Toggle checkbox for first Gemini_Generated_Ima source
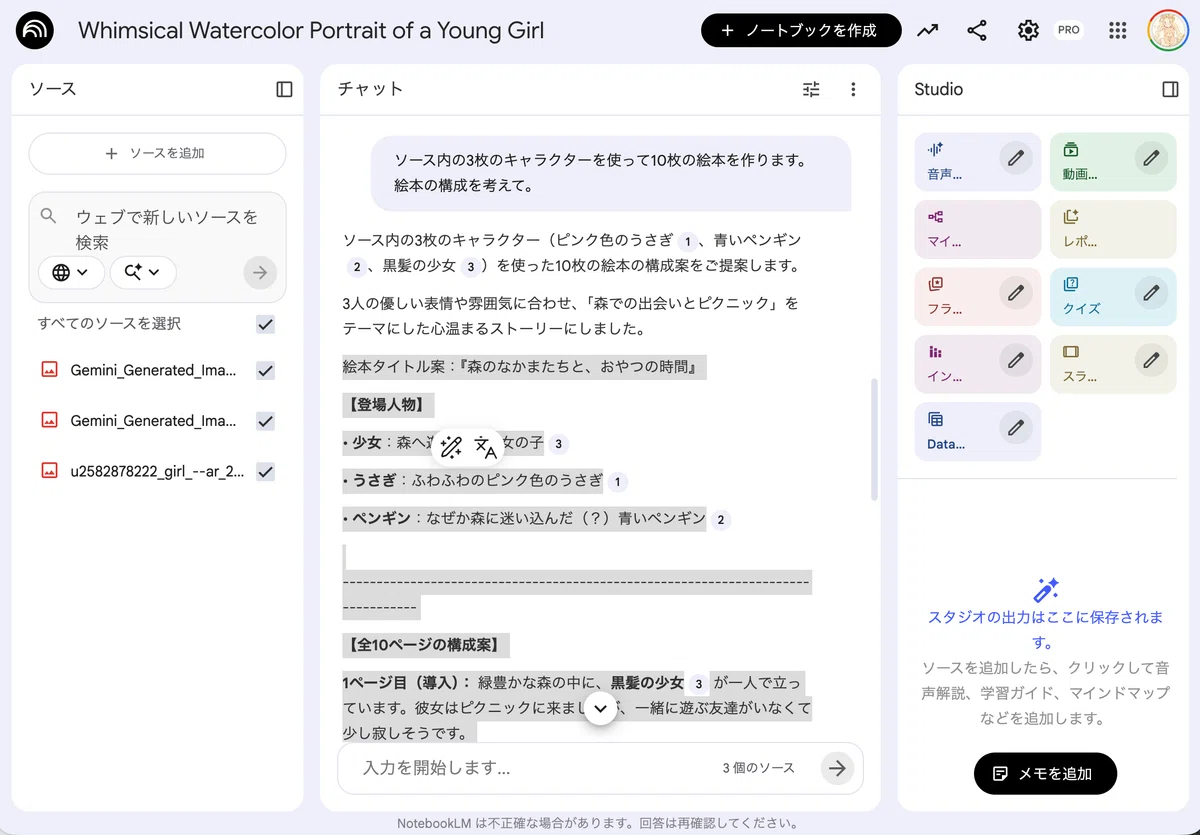Screen dimensions: 1200x835 click(x=265, y=370)
